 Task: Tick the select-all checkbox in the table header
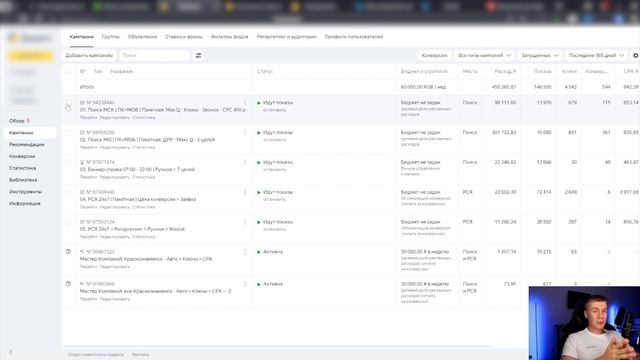(69, 71)
